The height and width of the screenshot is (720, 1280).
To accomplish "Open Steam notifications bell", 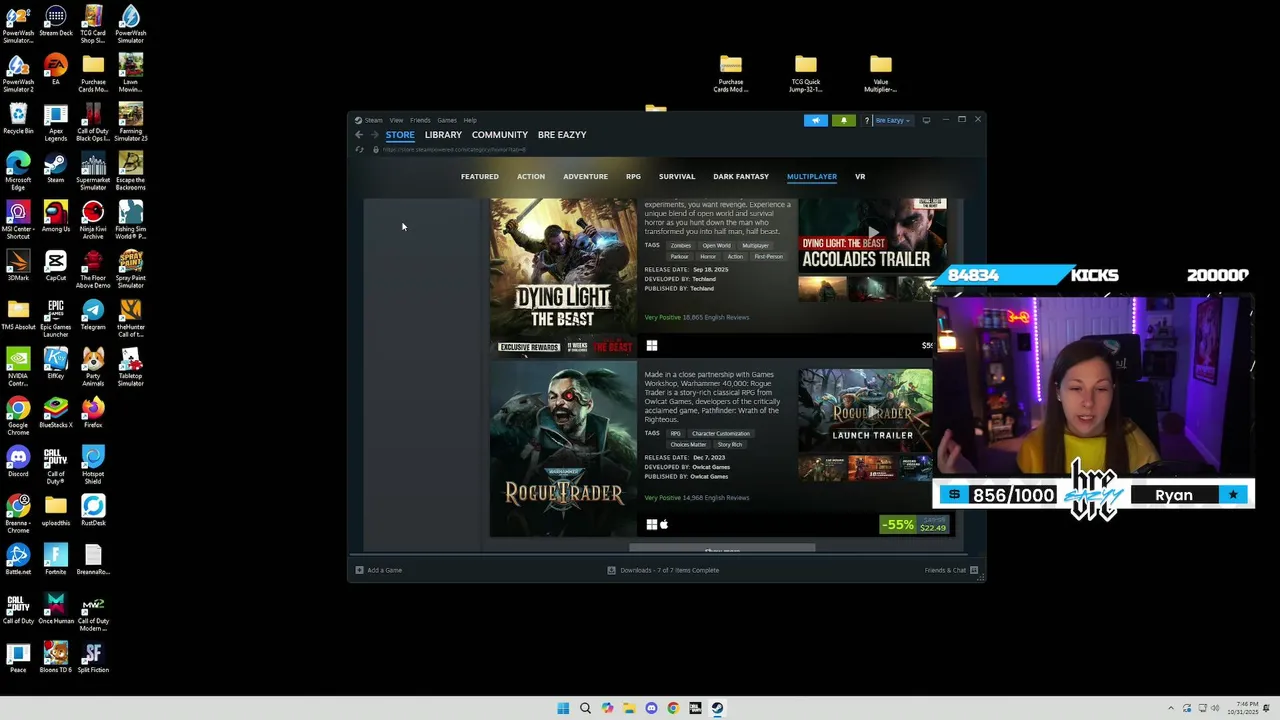I will point(843,120).
